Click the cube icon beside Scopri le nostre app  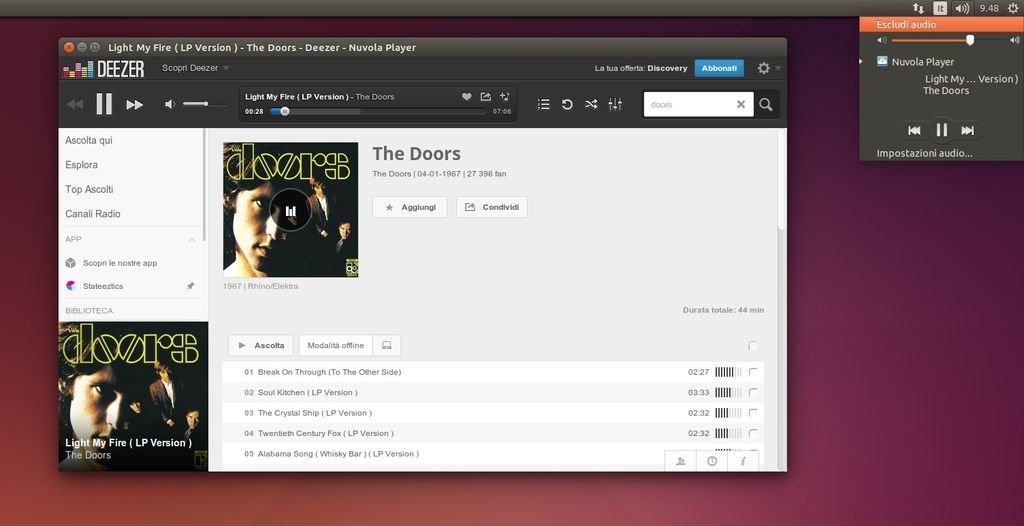click(71, 263)
